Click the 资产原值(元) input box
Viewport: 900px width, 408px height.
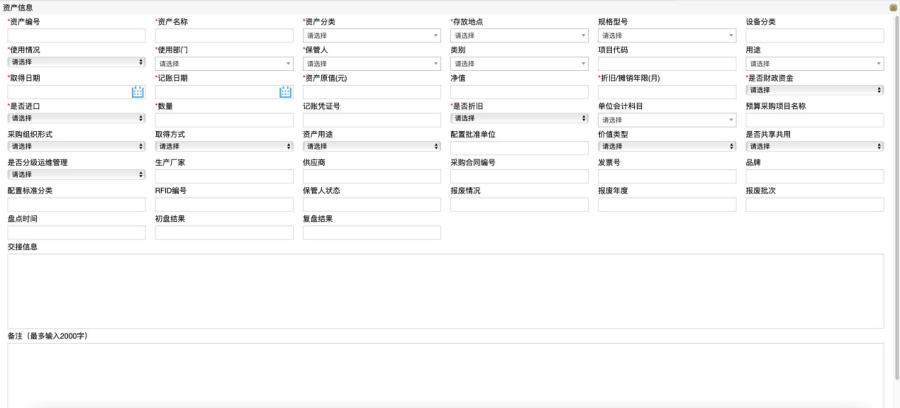click(371, 92)
